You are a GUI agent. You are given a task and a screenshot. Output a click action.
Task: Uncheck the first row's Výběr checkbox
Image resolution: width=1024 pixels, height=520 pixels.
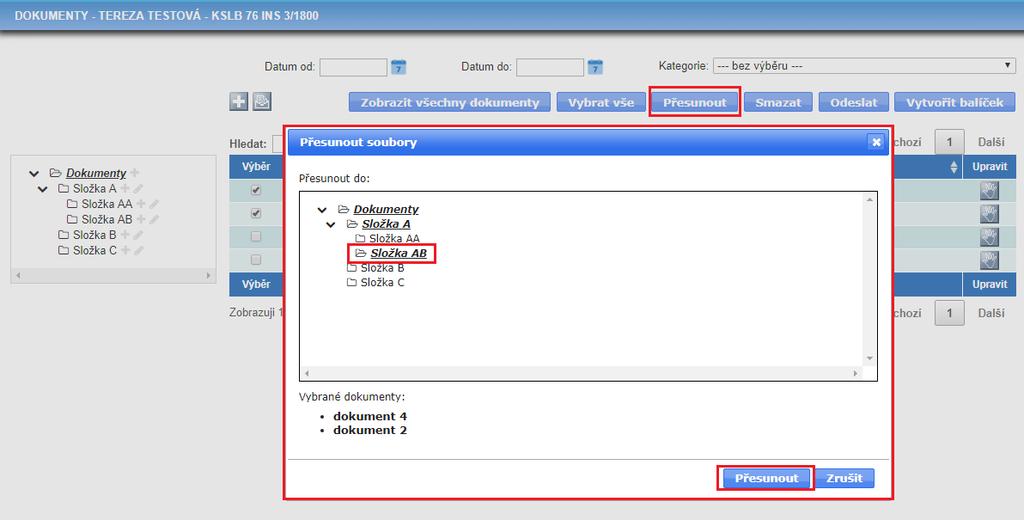click(256, 190)
